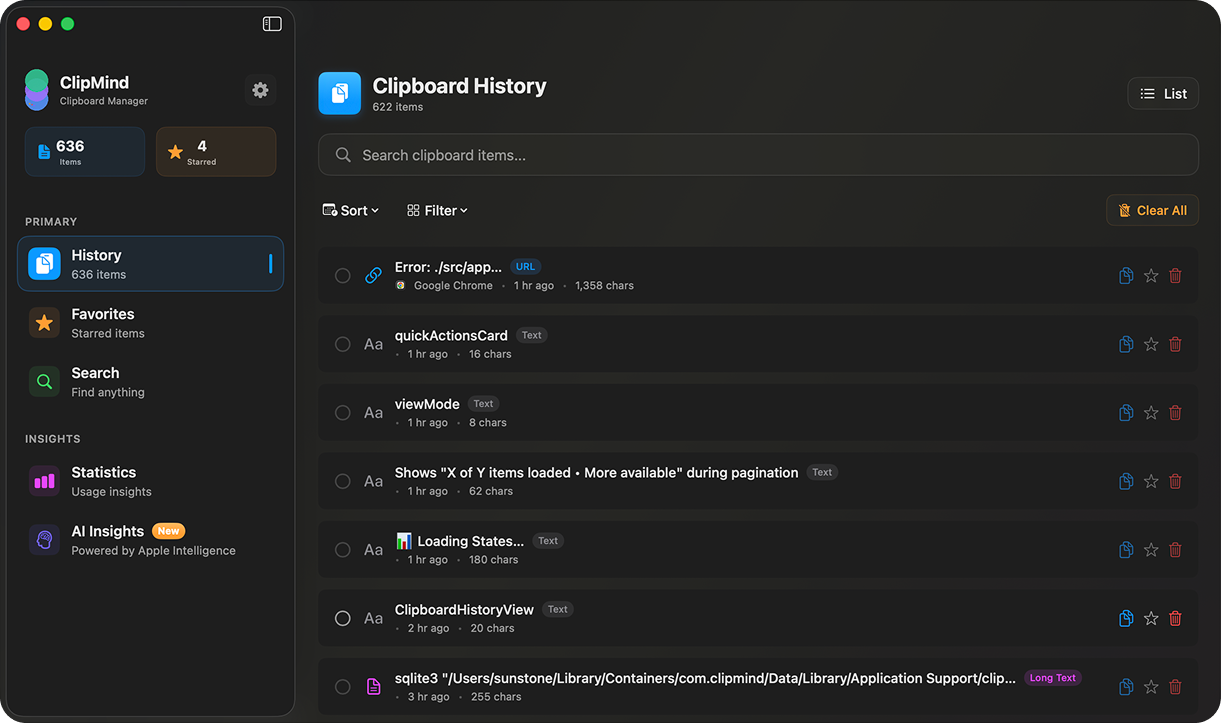Image resolution: width=1221 pixels, height=723 pixels.
Task: Click the link icon on the Error item
Action: [x=372, y=275]
